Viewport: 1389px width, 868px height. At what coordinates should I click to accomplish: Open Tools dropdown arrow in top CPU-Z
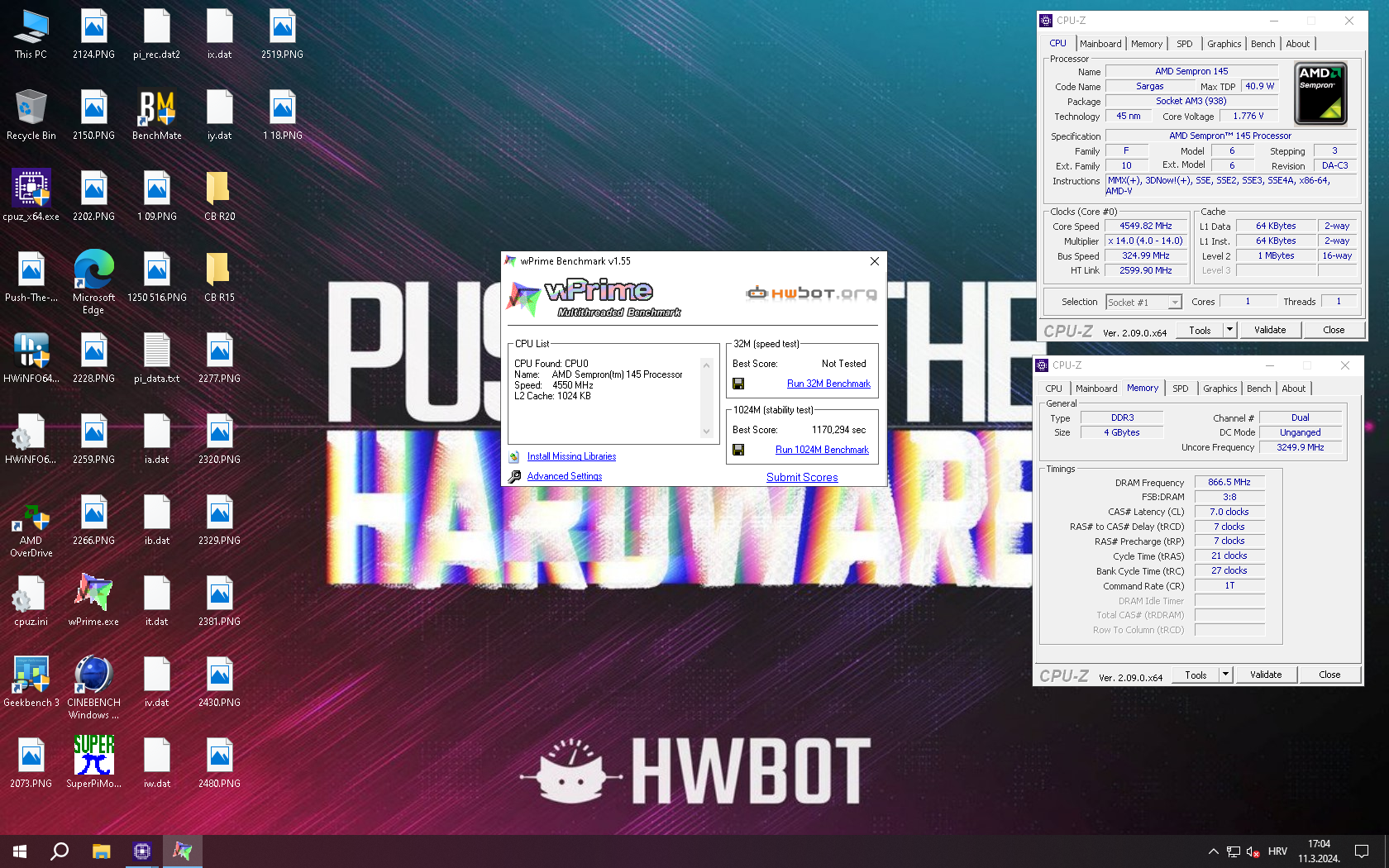[1229, 329]
